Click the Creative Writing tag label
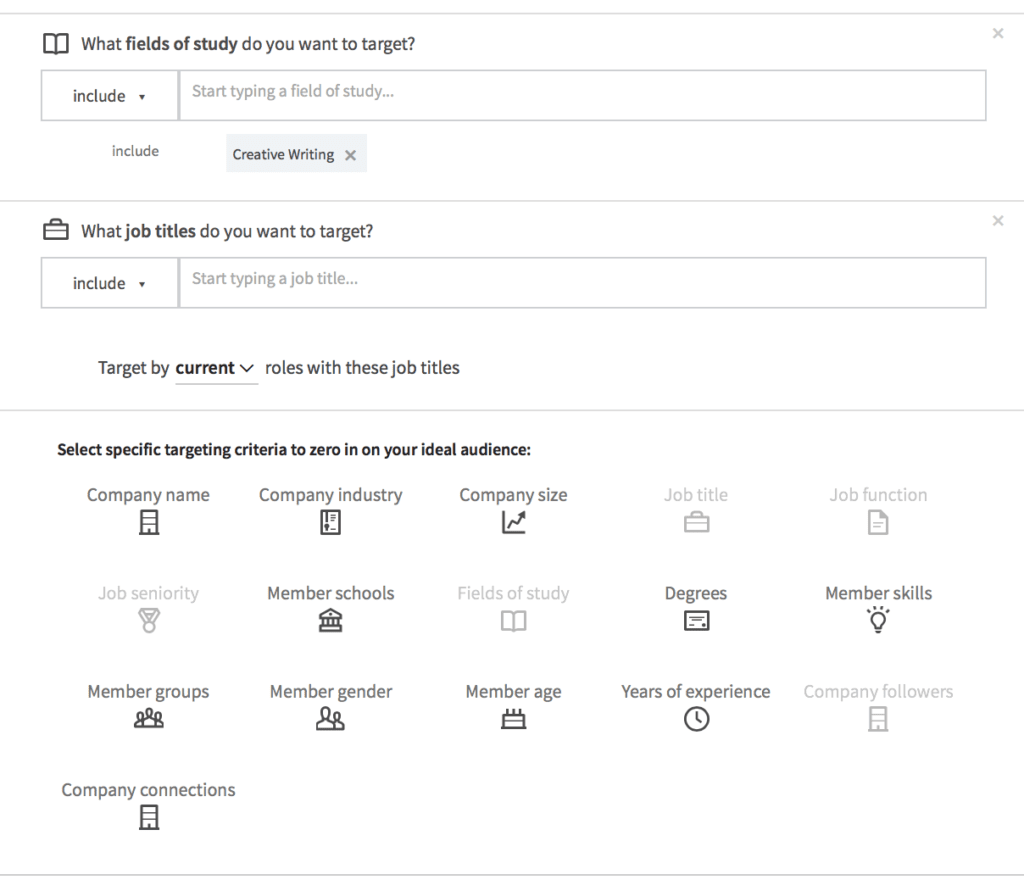Image resolution: width=1024 pixels, height=880 pixels. point(283,155)
